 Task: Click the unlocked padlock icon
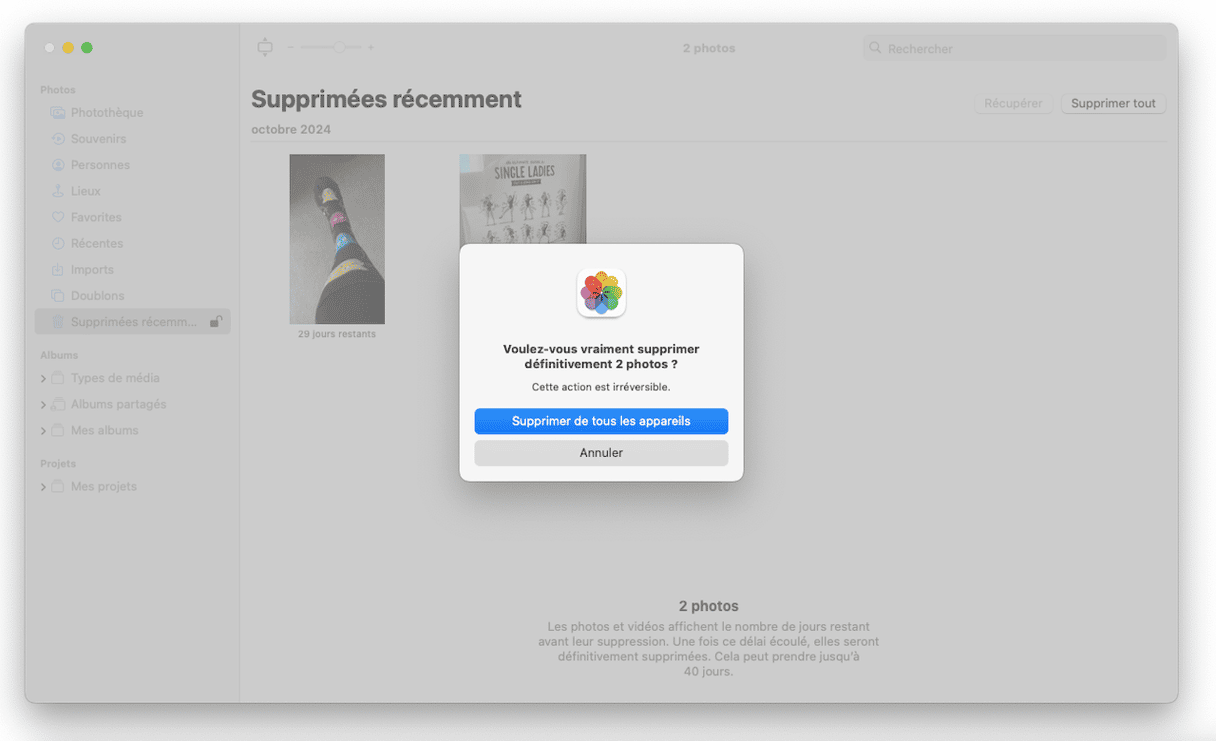coord(215,322)
